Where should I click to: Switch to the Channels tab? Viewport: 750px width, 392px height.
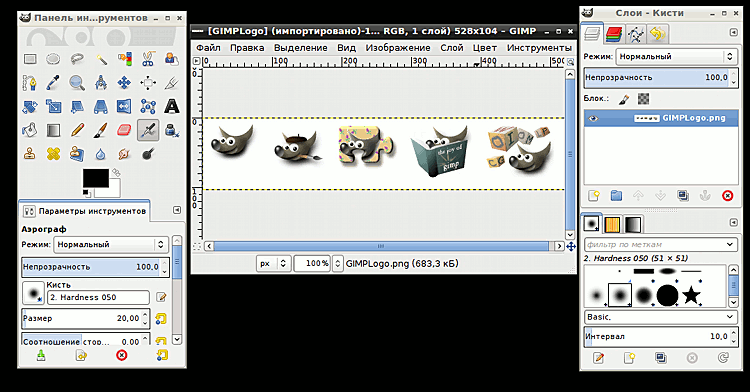tap(614, 33)
